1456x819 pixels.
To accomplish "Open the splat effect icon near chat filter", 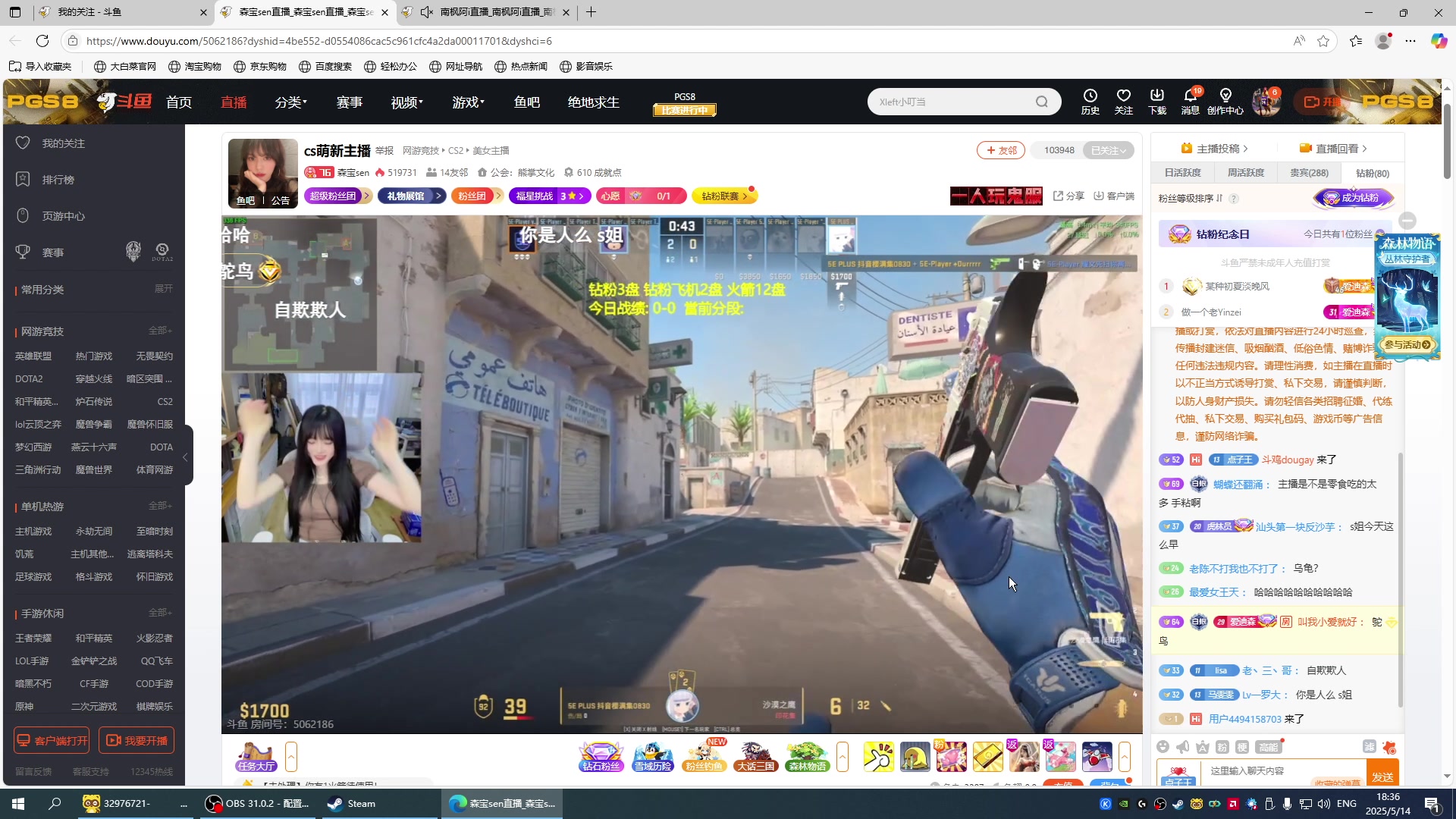I will (x=1389, y=747).
